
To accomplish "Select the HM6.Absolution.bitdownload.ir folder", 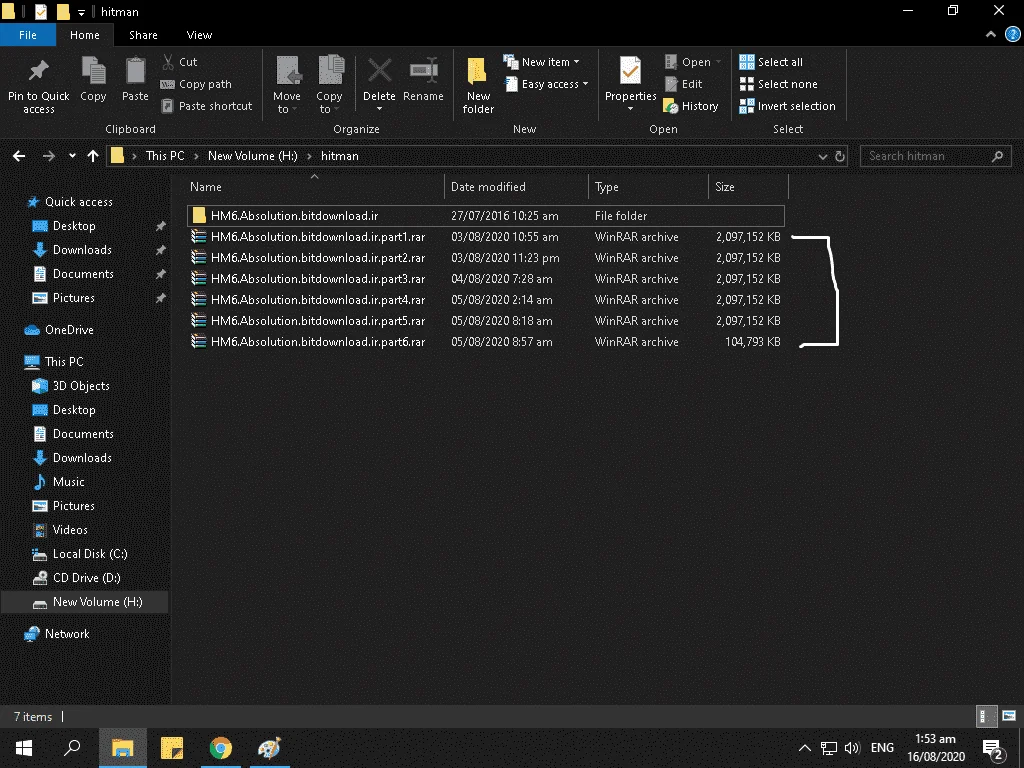I will point(485,216).
